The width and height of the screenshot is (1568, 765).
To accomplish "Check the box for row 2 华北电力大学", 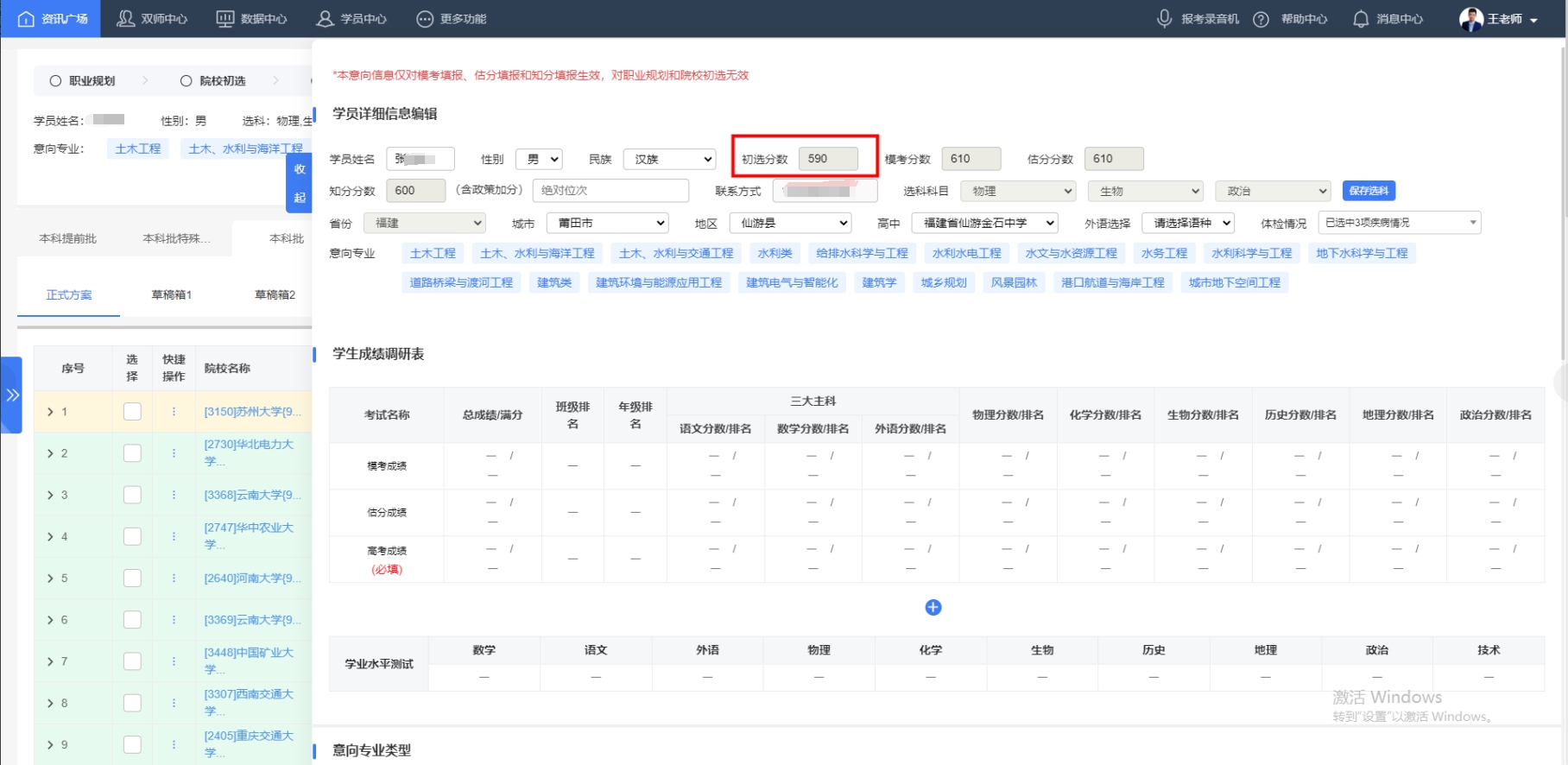I will [x=132, y=453].
